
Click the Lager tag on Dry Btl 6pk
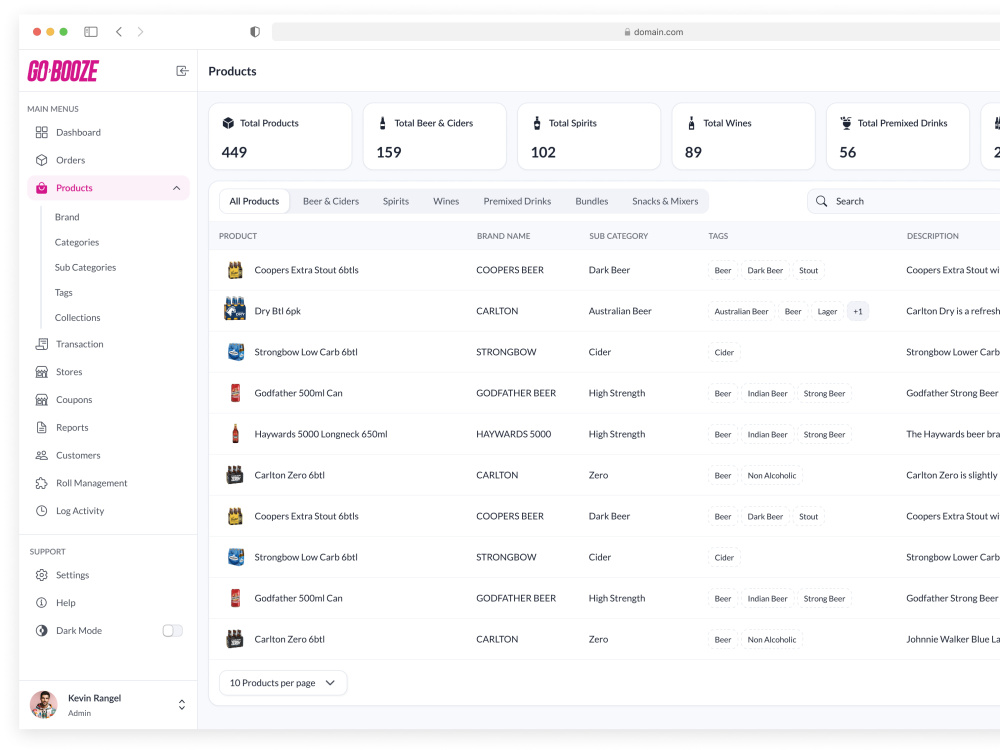point(827,312)
